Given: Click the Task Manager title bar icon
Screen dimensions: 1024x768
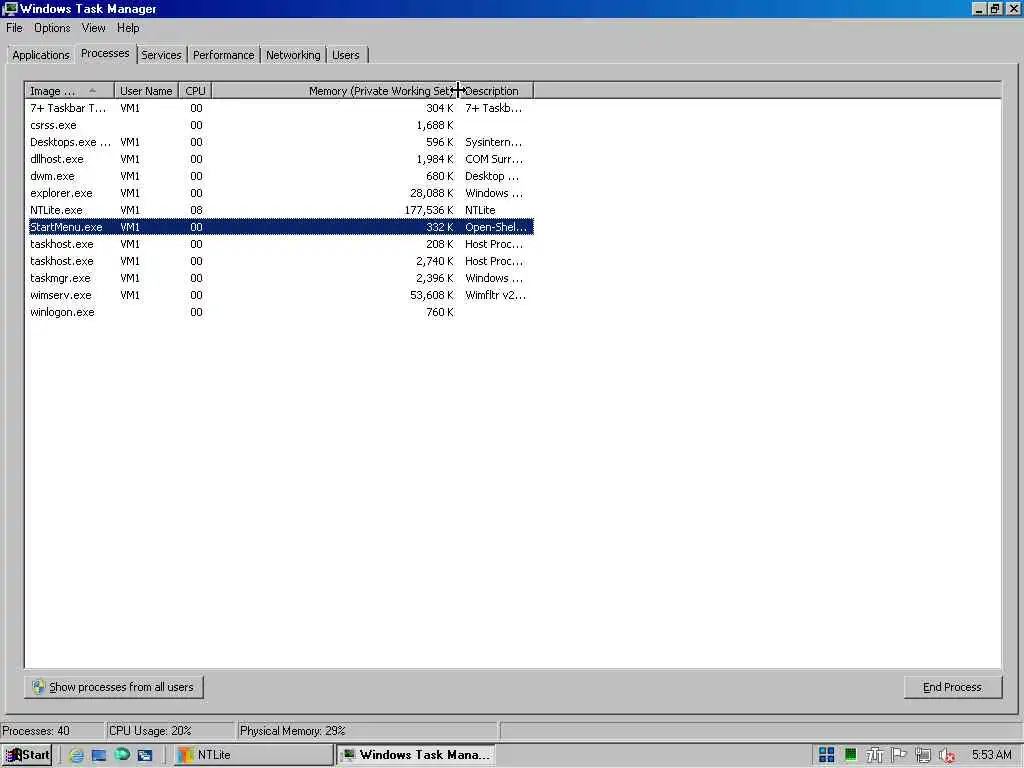Looking at the screenshot, I should (10, 8).
